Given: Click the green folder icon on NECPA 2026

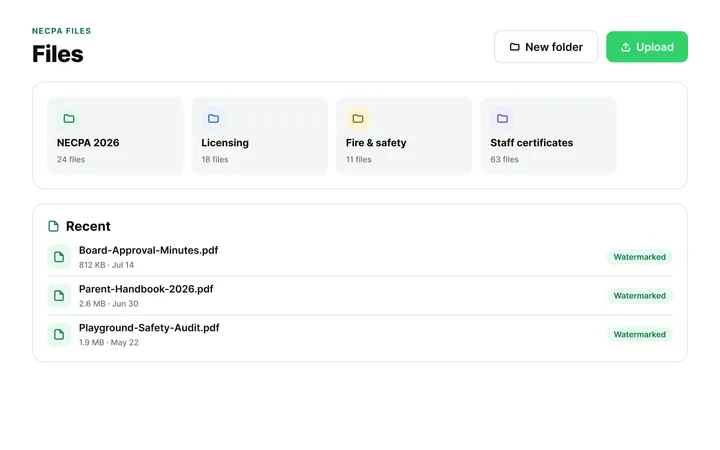Looking at the screenshot, I should pyautogui.click(x=69, y=118).
